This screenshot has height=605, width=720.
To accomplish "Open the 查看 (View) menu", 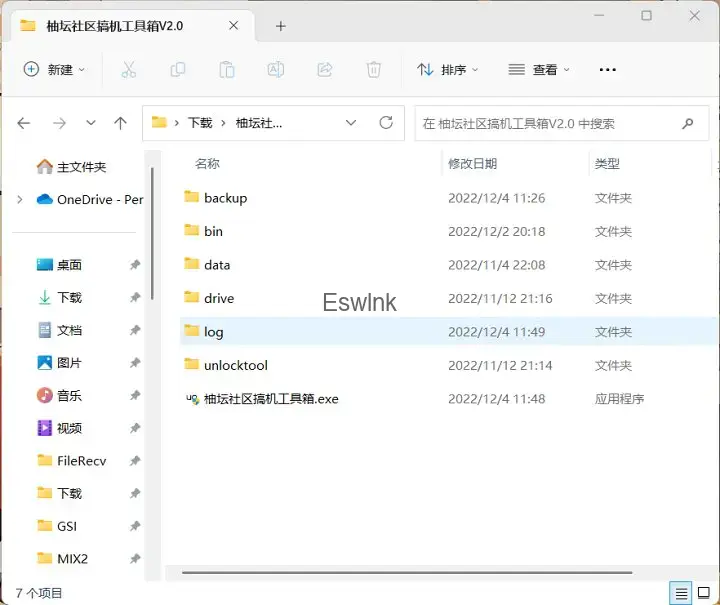I will [539, 70].
